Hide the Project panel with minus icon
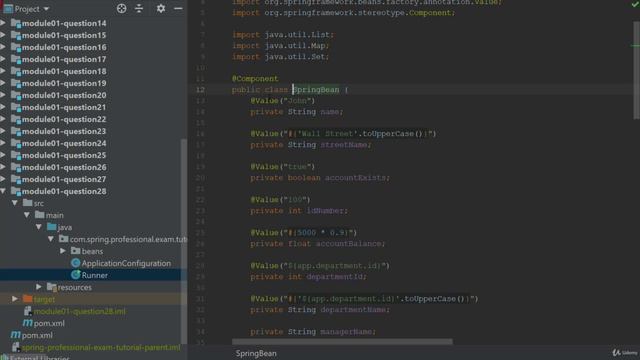The height and width of the screenshot is (360, 640). coord(178,8)
